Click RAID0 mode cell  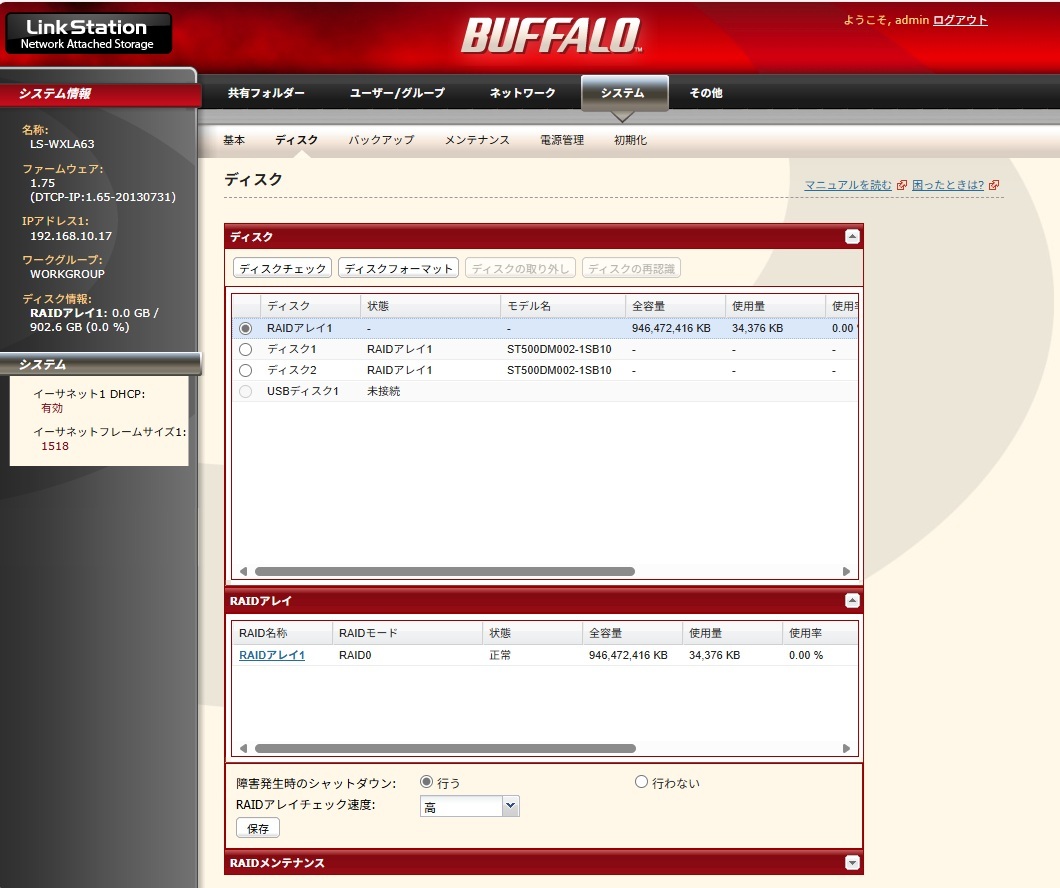pos(355,656)
